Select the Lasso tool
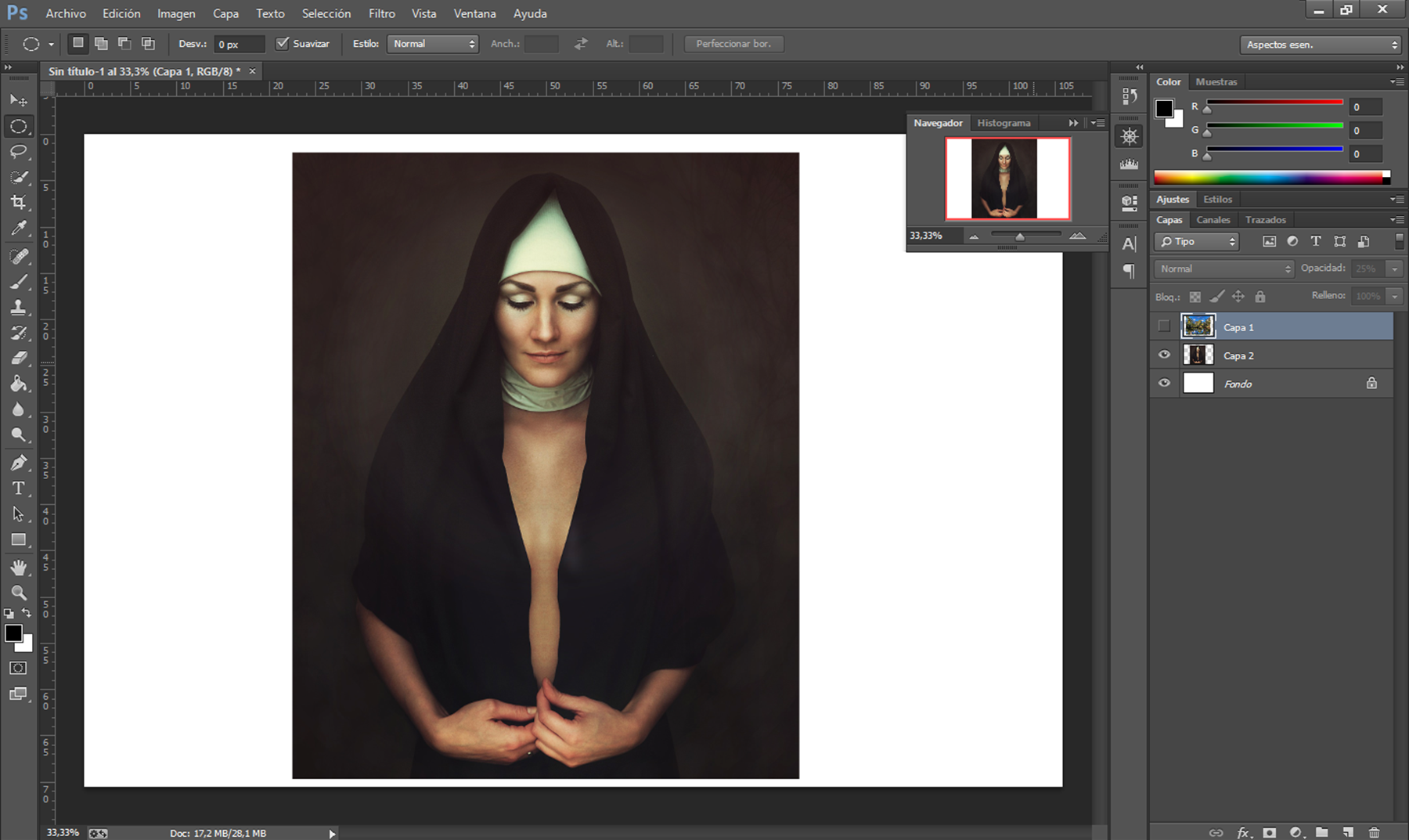This screenshot has width=1409, height=840. click(19, 152)
